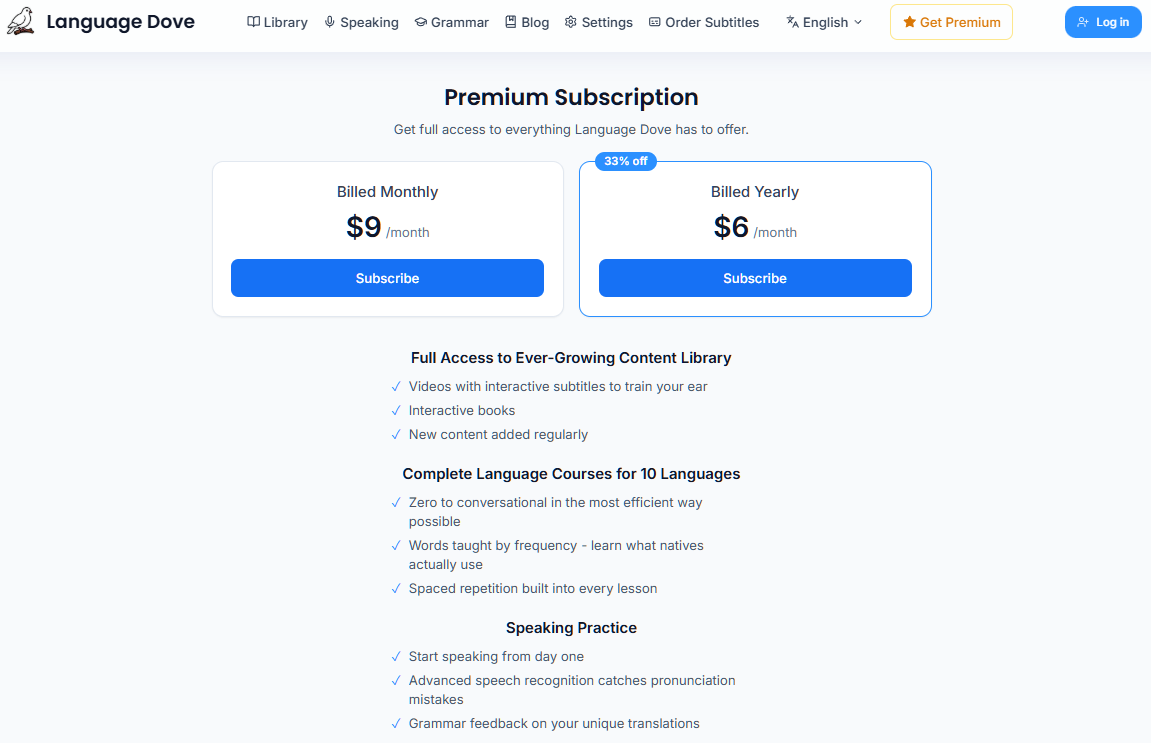Subscribe to the Billed Monthly plan
Viewport: 1151px width, 743px height.
[x=387, y=278]
